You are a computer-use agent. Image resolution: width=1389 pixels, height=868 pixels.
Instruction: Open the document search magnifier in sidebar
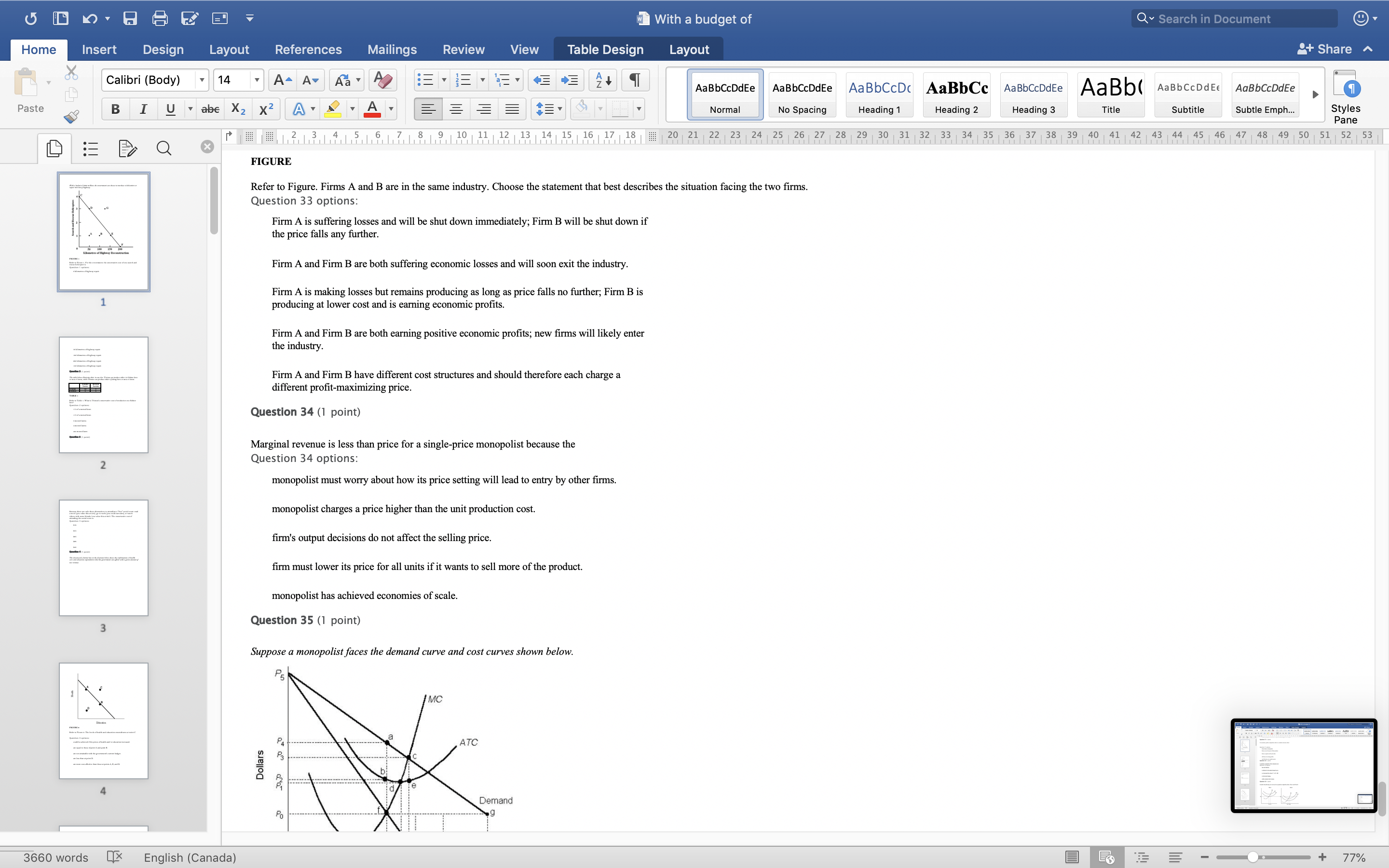click(x=163, y=149)
